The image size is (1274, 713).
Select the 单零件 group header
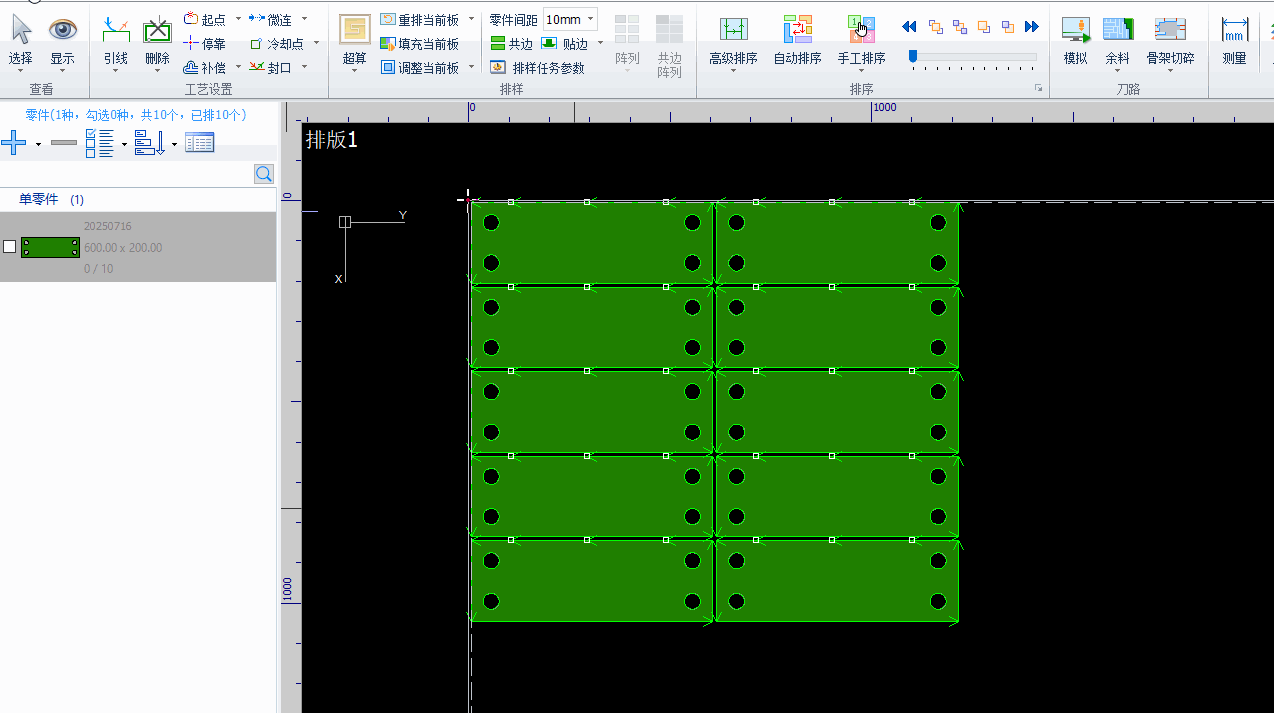[40, 200]
